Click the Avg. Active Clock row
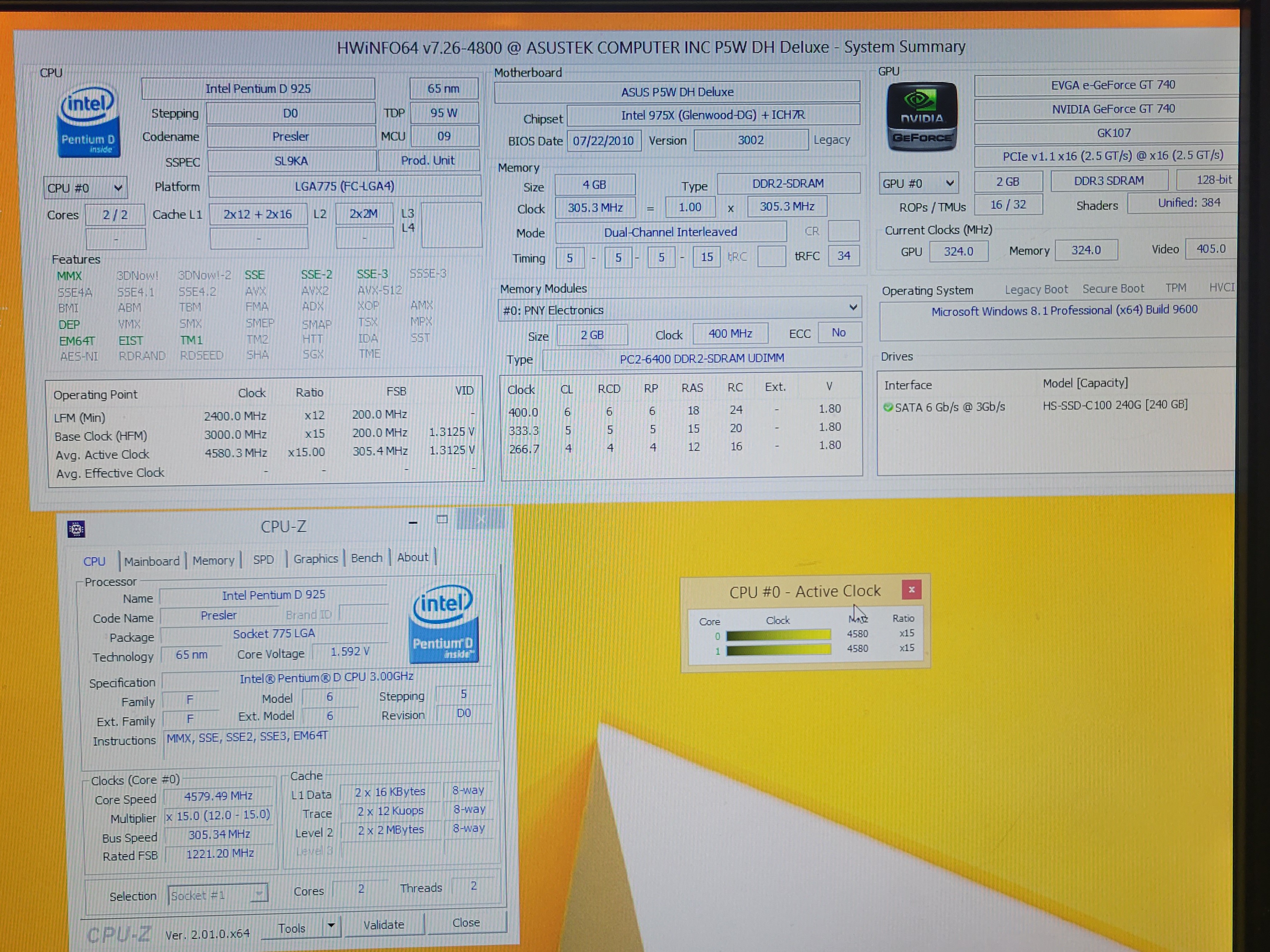 point(265,453)
